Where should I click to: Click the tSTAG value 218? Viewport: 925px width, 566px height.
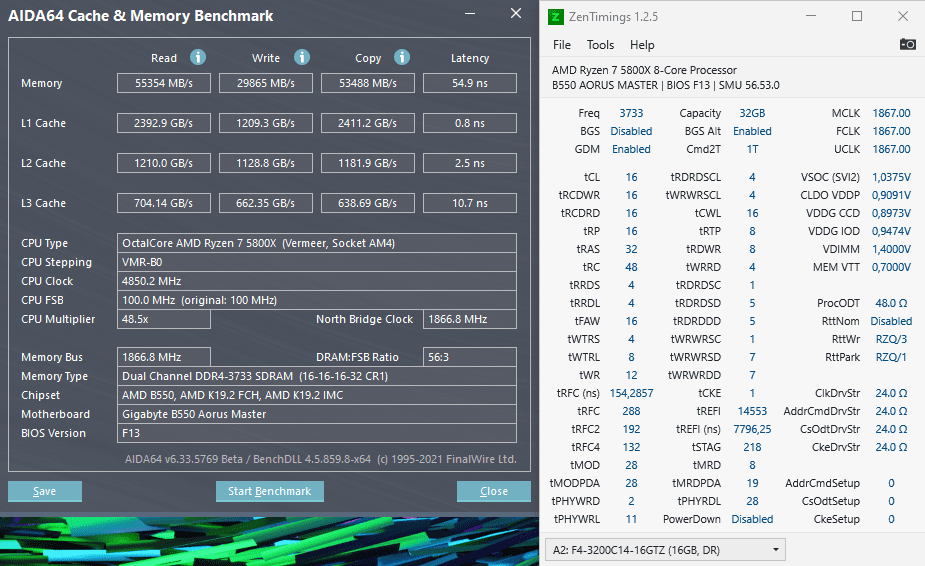tap(752, 447)
